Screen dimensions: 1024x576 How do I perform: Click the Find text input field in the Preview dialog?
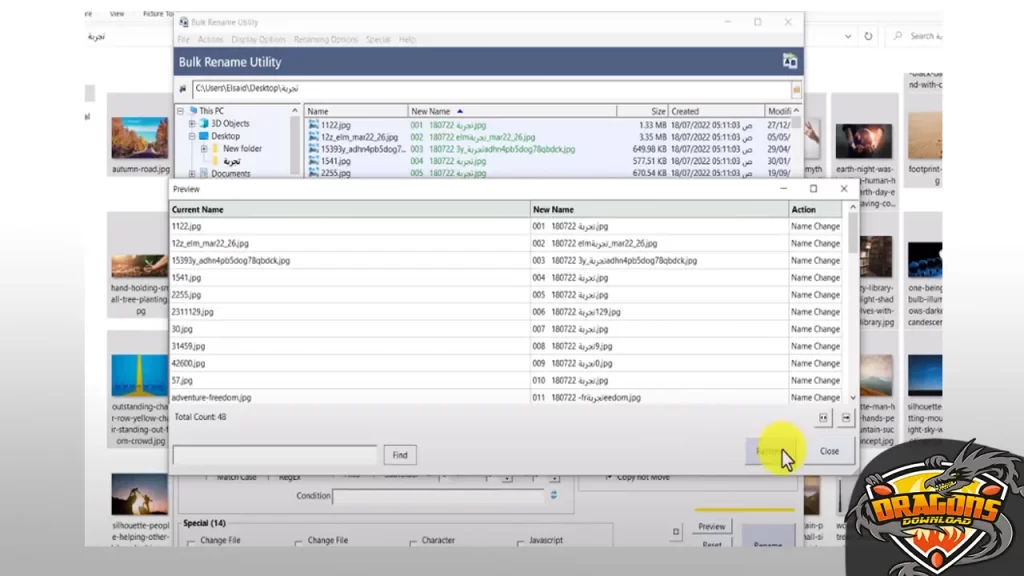point(275,455)
